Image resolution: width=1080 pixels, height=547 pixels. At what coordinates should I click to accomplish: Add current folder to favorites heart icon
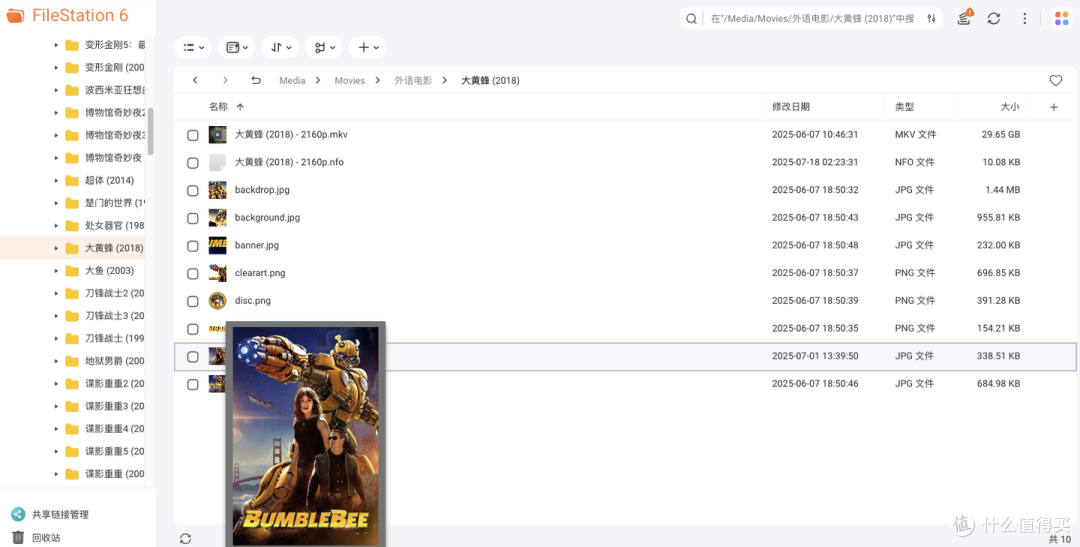(x=1055, y=81)
